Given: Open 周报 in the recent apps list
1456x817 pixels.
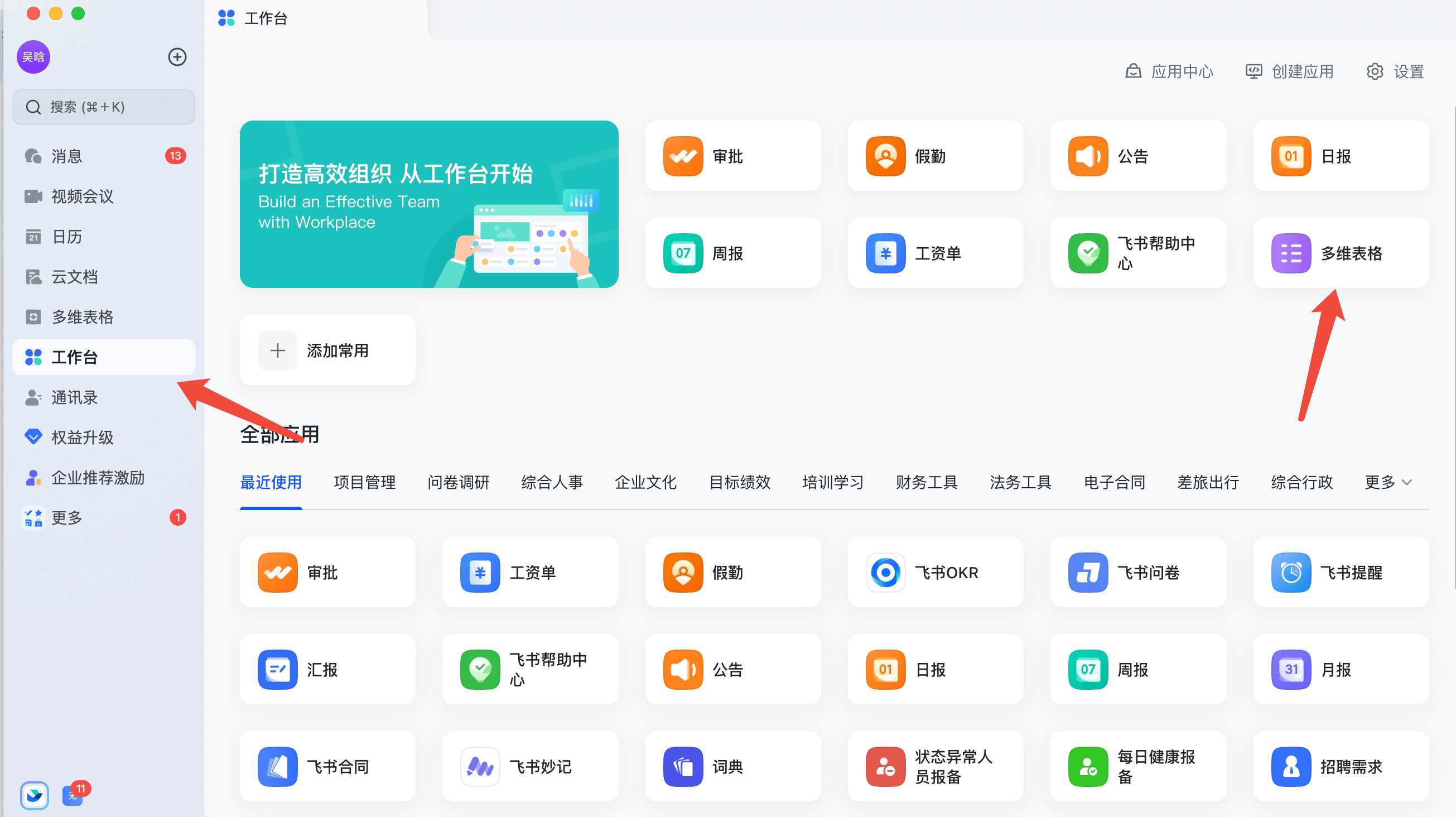Looking at the screenshot, I should 1138,670.
